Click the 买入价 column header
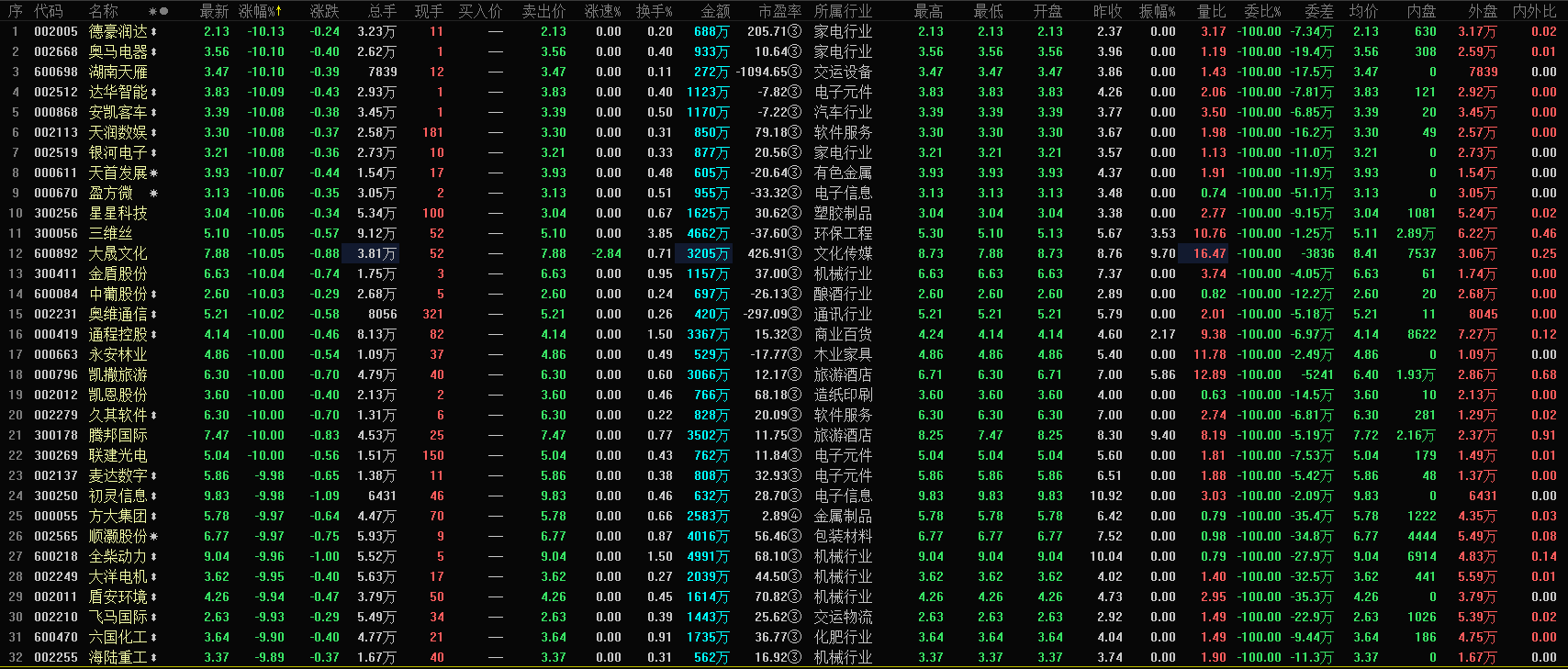The height and width of the screenshot is (669, 1568). coord(480,11)
